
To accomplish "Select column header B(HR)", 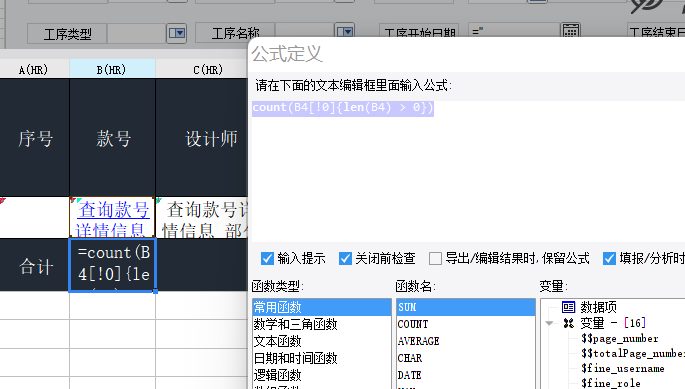I will [x=112, y=70].
